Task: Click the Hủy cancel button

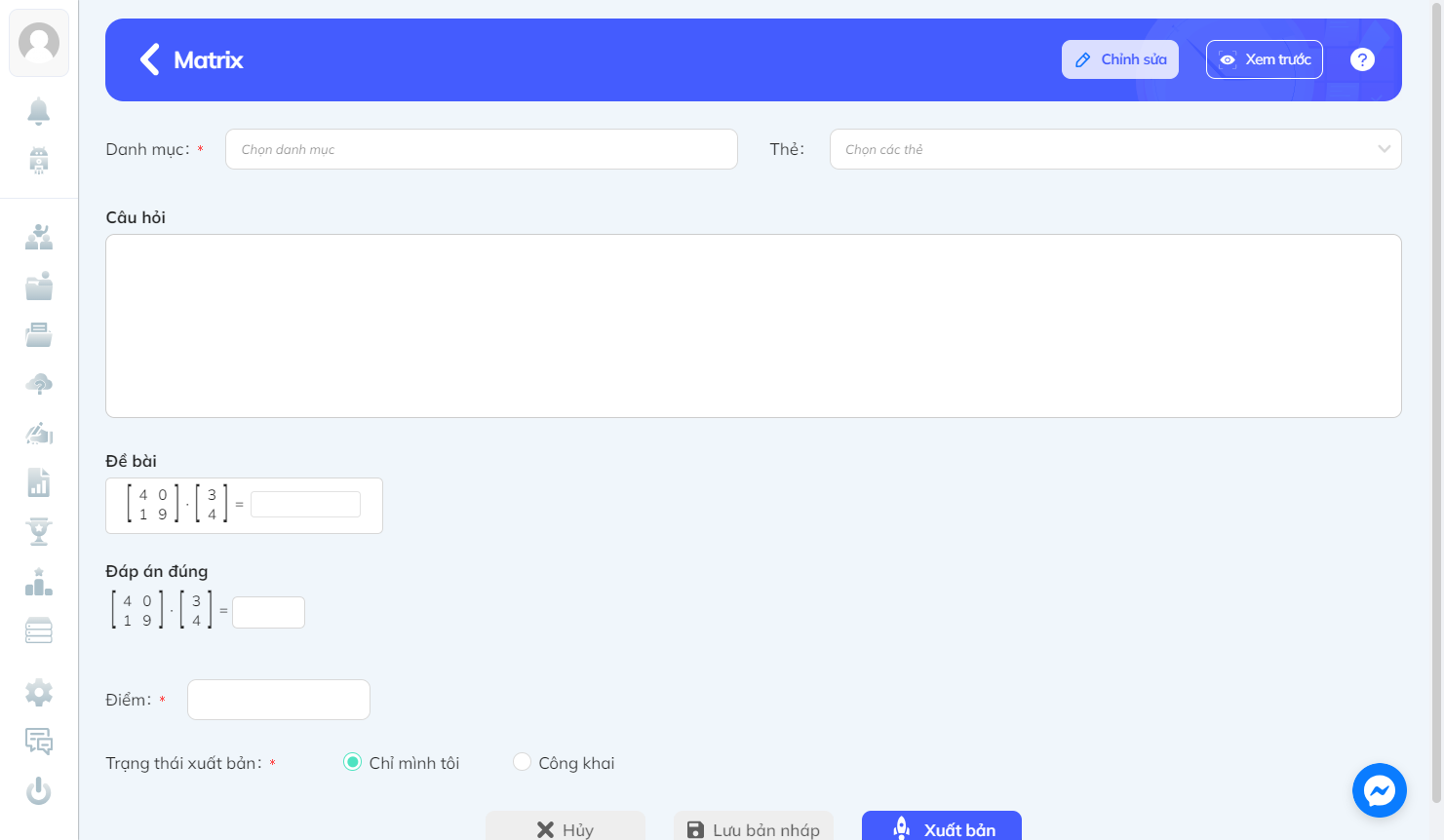Action: [566, 826]
